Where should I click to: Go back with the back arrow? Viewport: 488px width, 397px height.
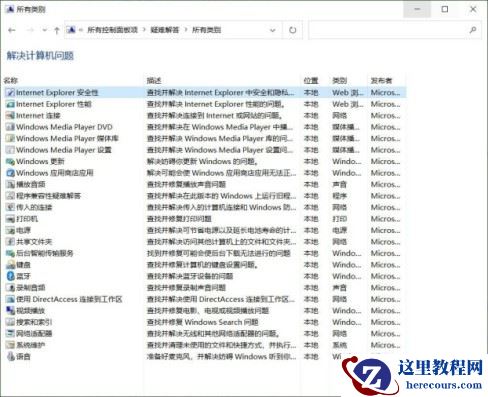coord(12,30)
